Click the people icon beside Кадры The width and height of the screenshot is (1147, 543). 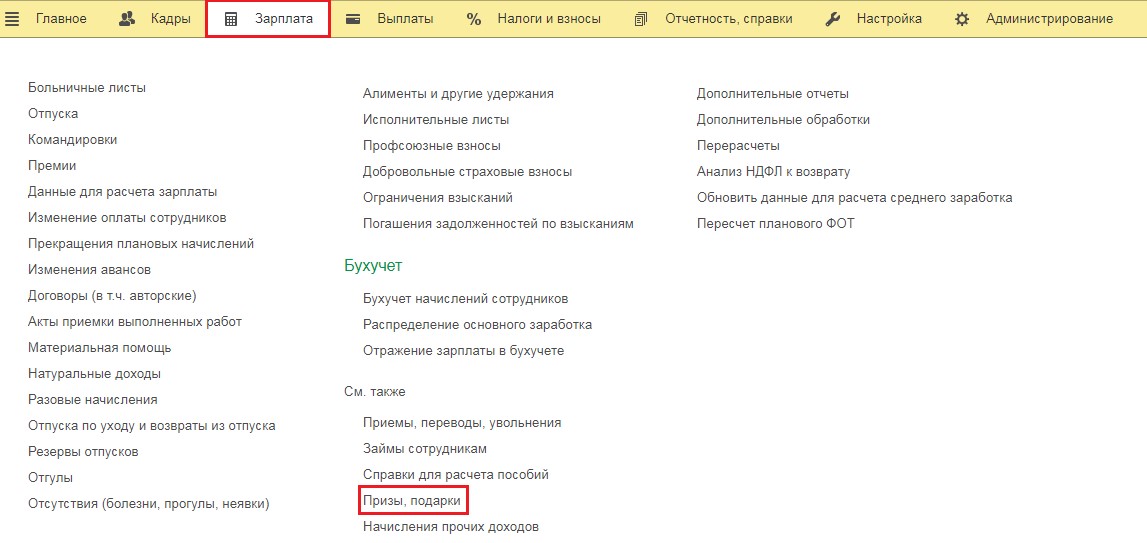127,19
